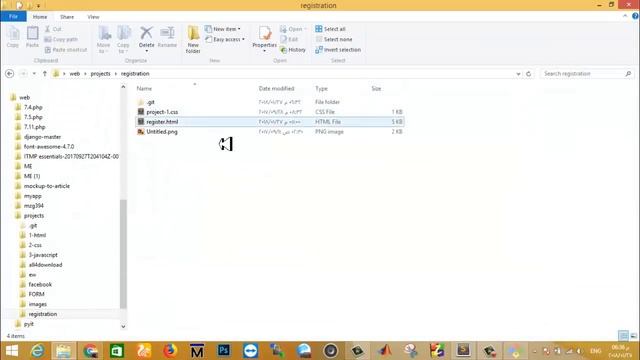Select the myapp folder in the tree
The width and height of the screenshot is (640, 360).
(32, 196)
